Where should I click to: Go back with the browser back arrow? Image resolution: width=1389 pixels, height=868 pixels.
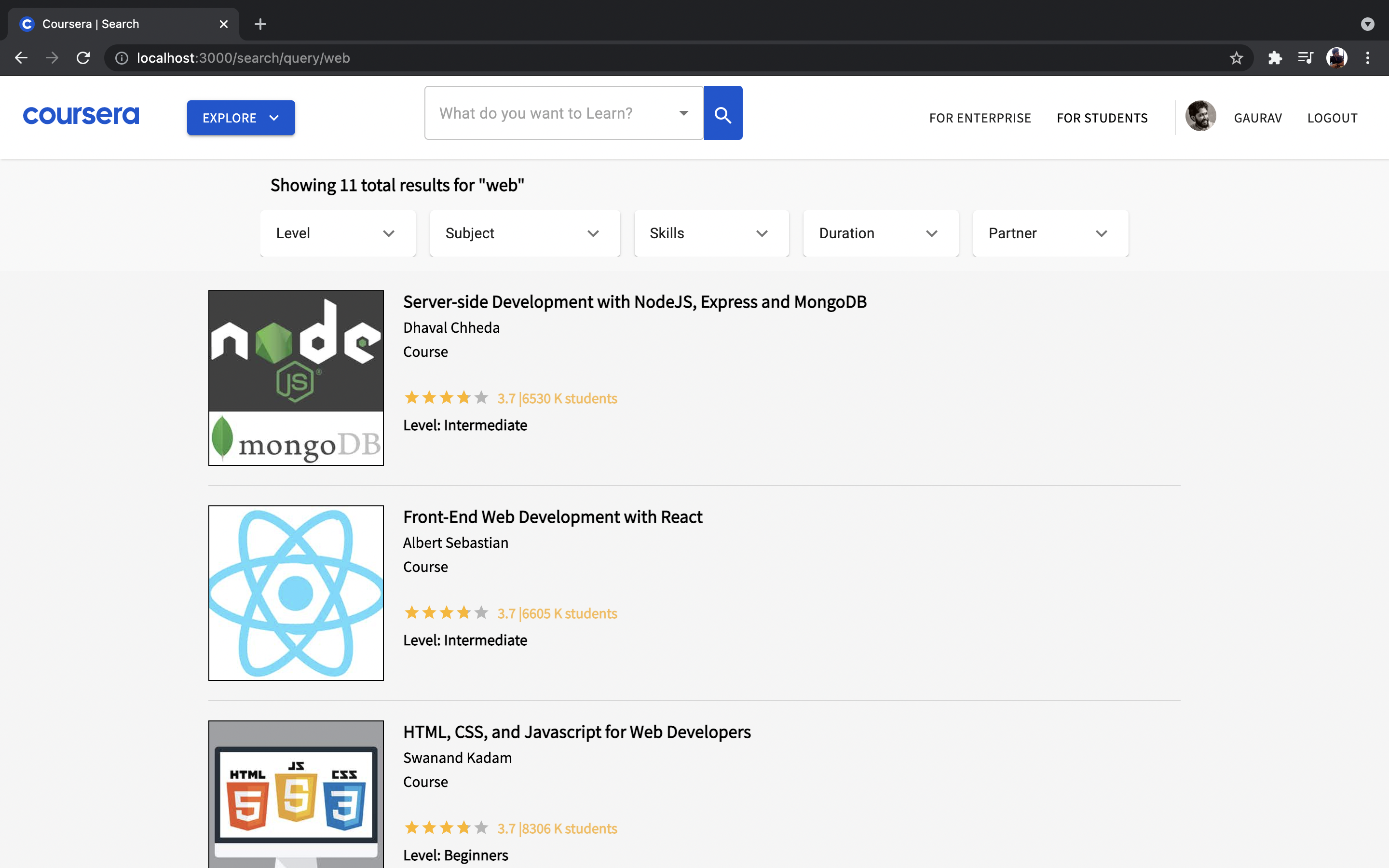point(21,58)
